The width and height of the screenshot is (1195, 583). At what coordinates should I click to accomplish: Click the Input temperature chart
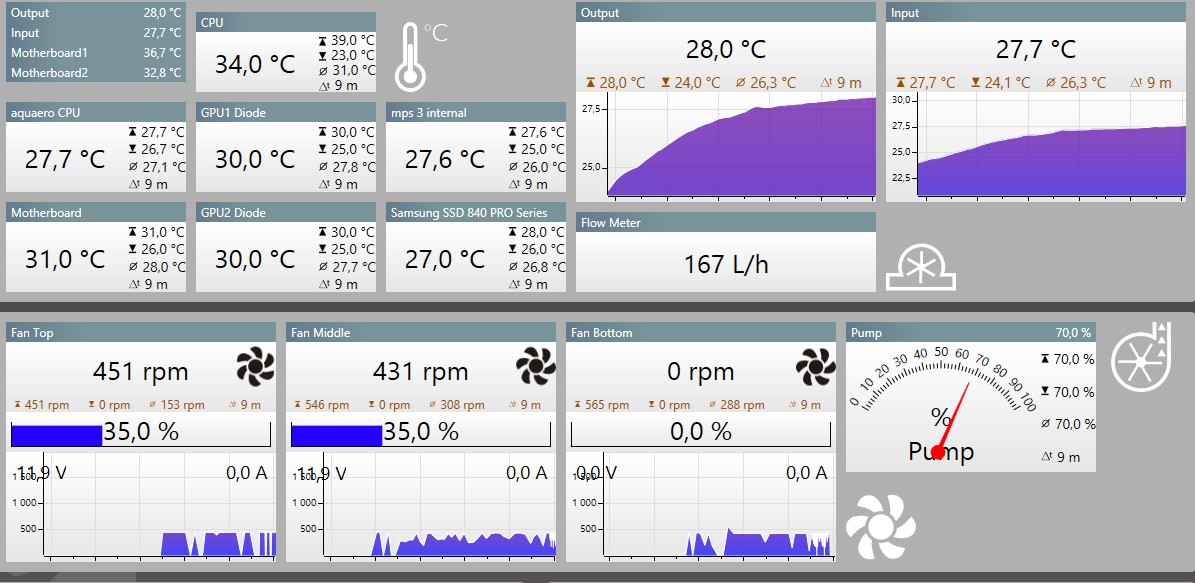pos(1036,146)
